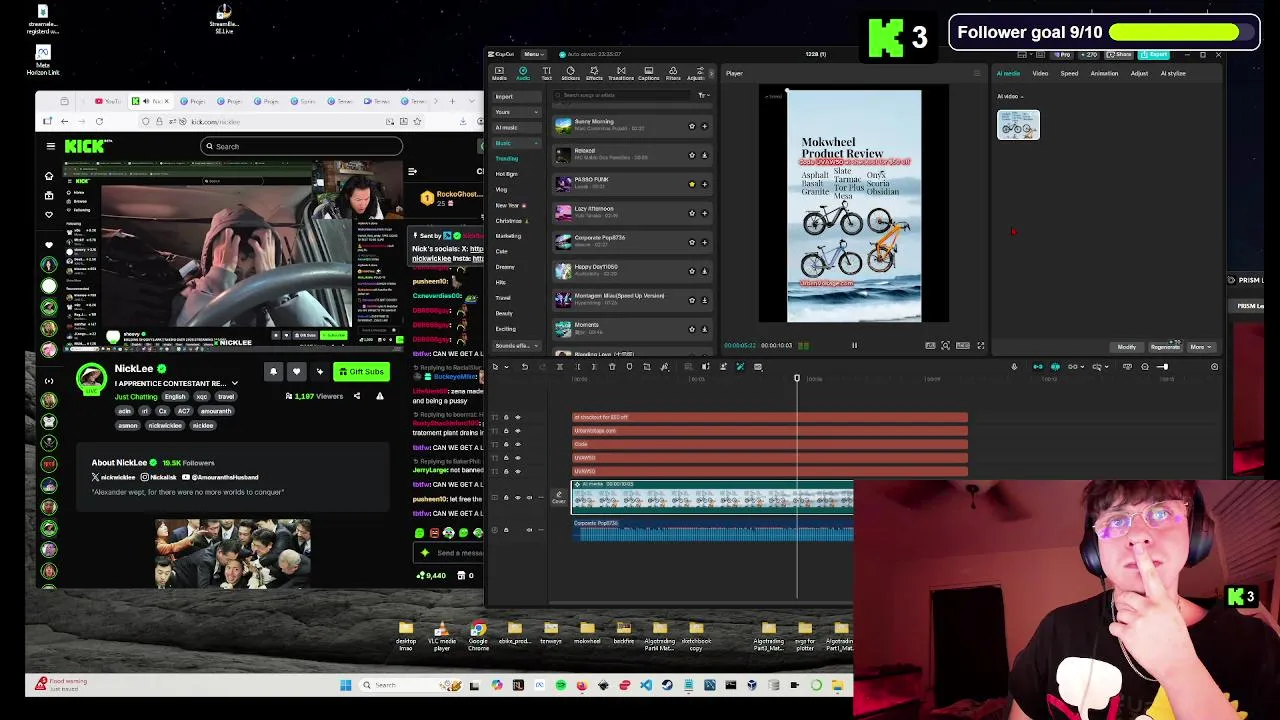
Task: Click the timeline ruler playhead marker
Action: click(797, 378)
